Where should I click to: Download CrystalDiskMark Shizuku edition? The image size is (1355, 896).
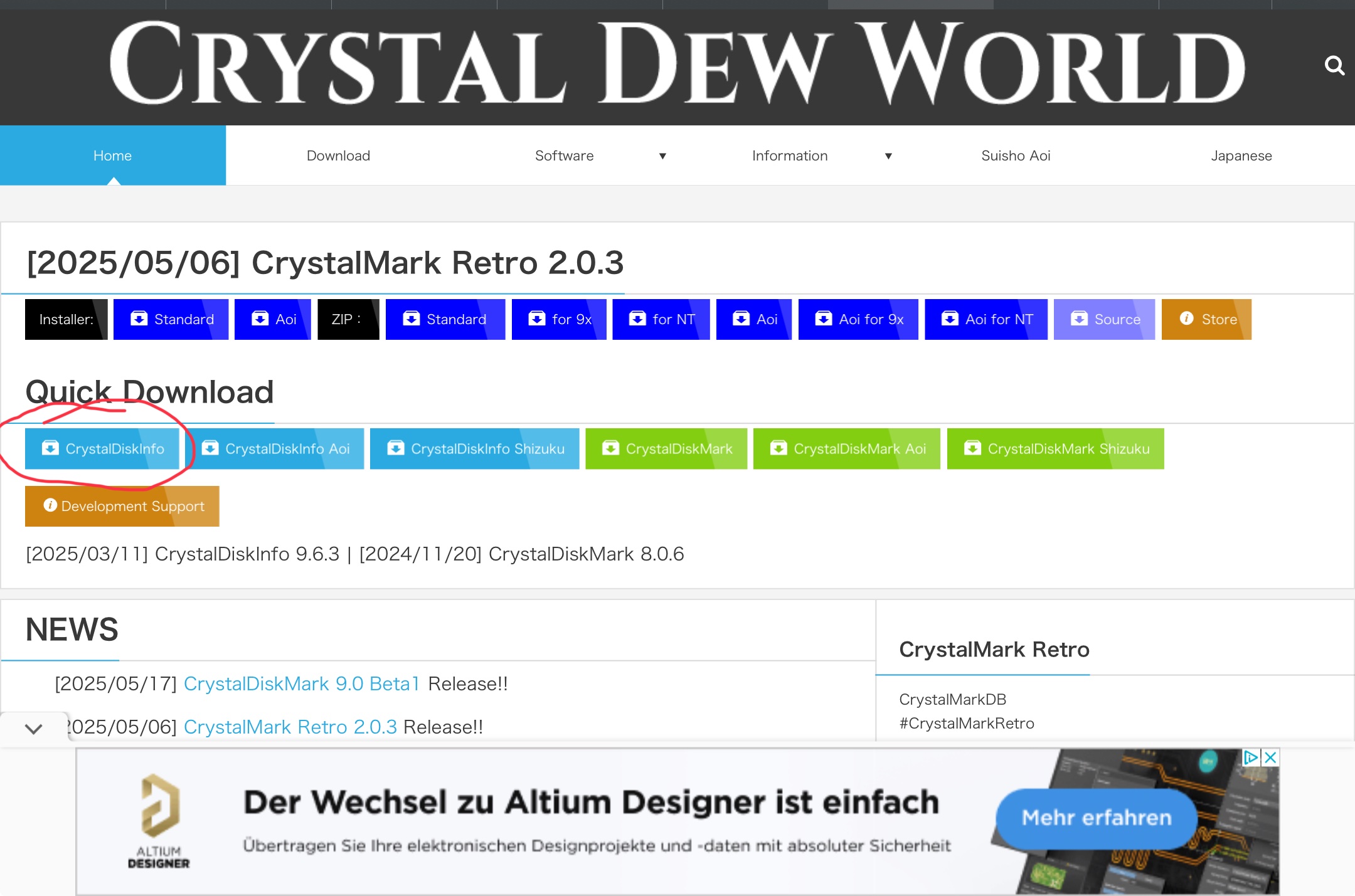[x=1055, y=449]
